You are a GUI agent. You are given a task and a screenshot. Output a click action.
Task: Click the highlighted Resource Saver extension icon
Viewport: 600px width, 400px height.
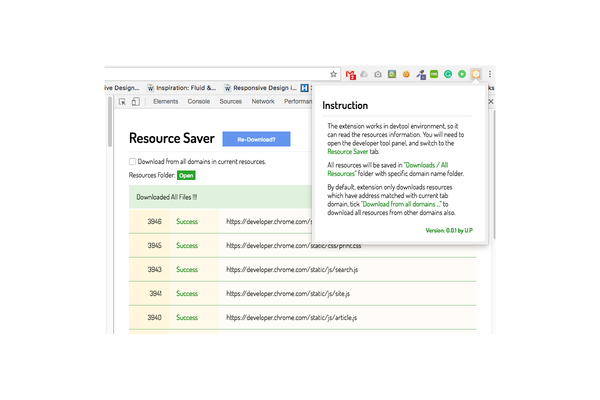476,74
